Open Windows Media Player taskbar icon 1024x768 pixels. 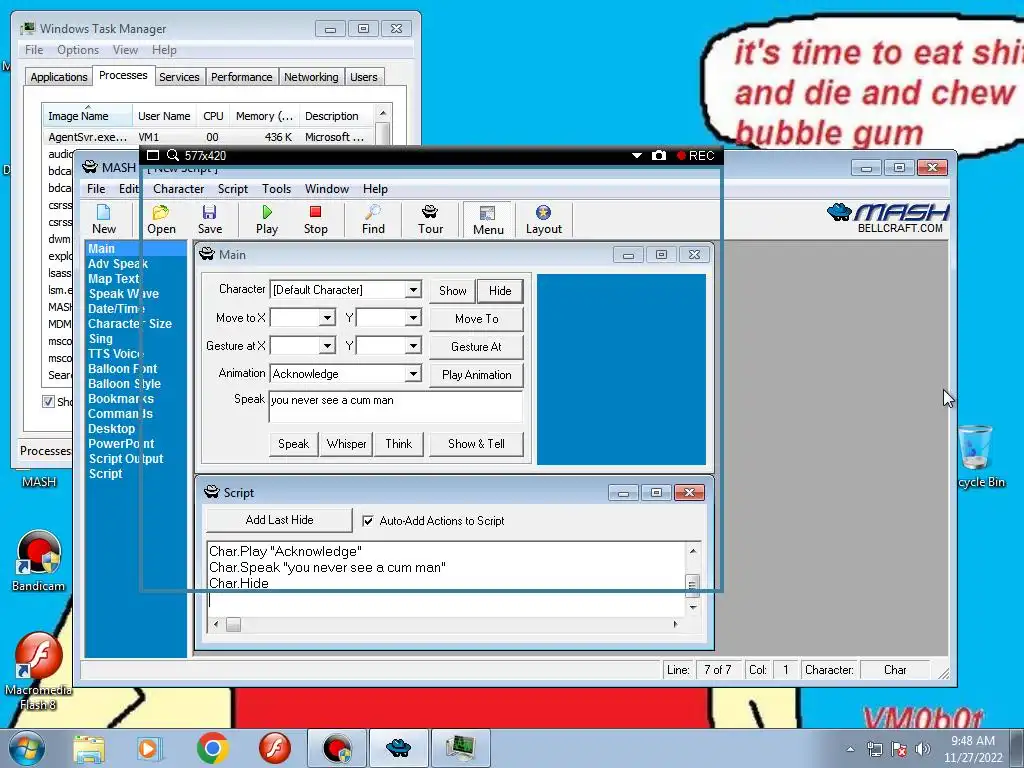click(149, 748)
